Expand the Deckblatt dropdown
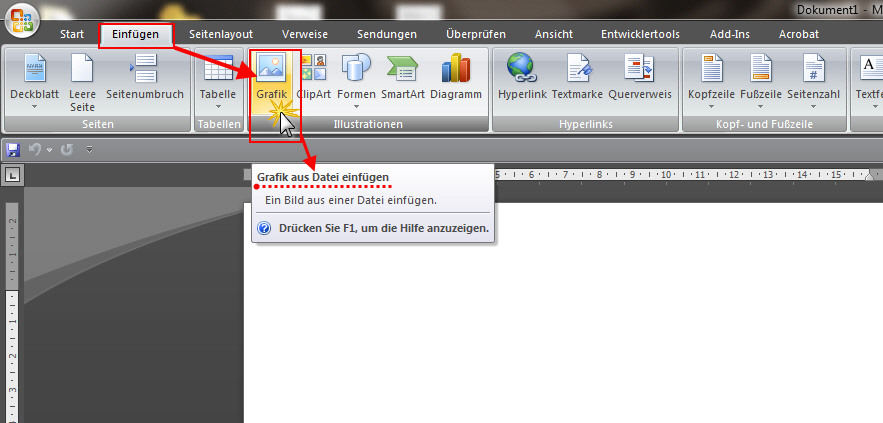Viewport: 883px width, 423px height. point(34,106)
